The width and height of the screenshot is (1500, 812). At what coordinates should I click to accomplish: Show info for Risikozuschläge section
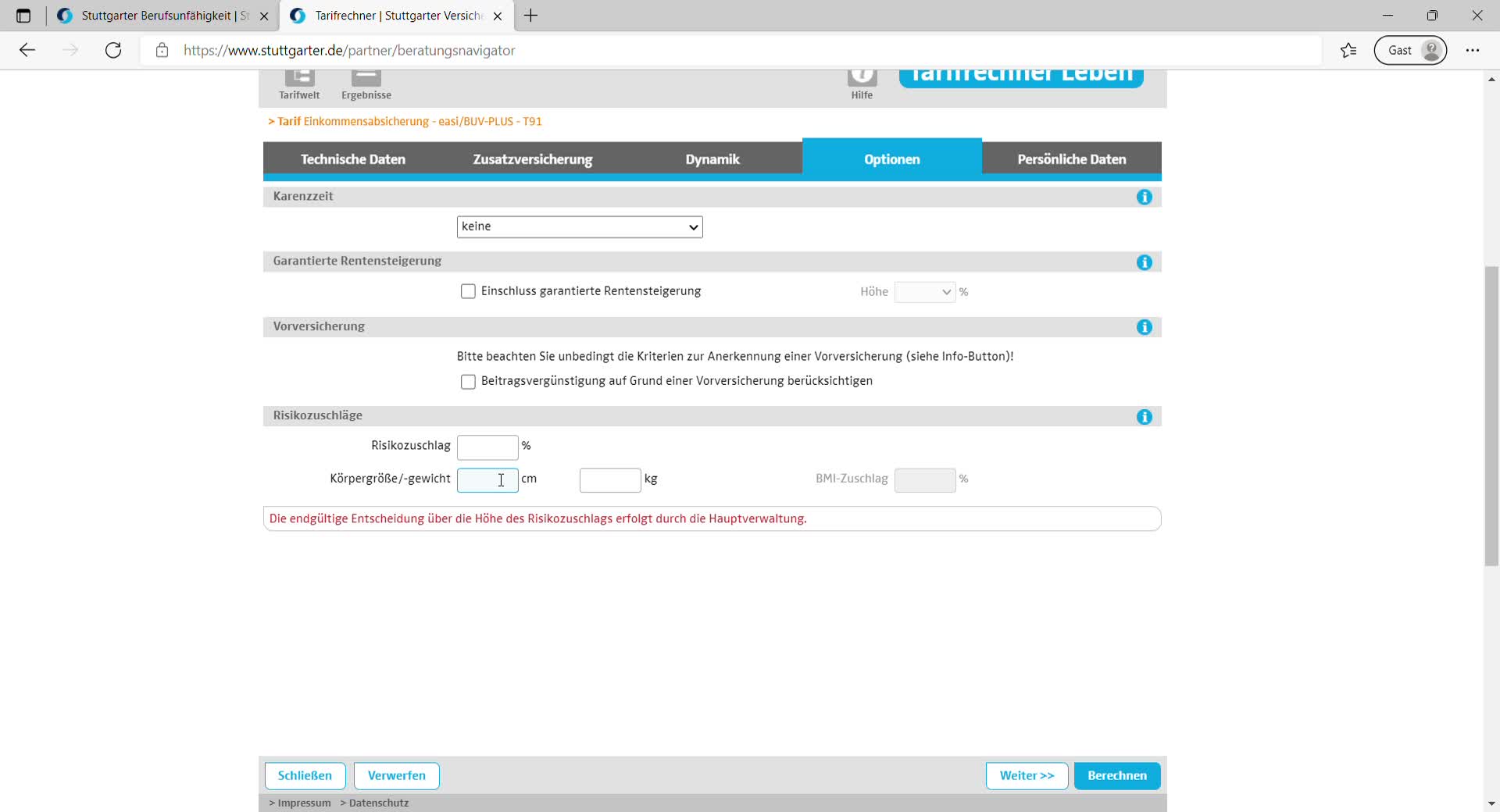(1144, 417)
